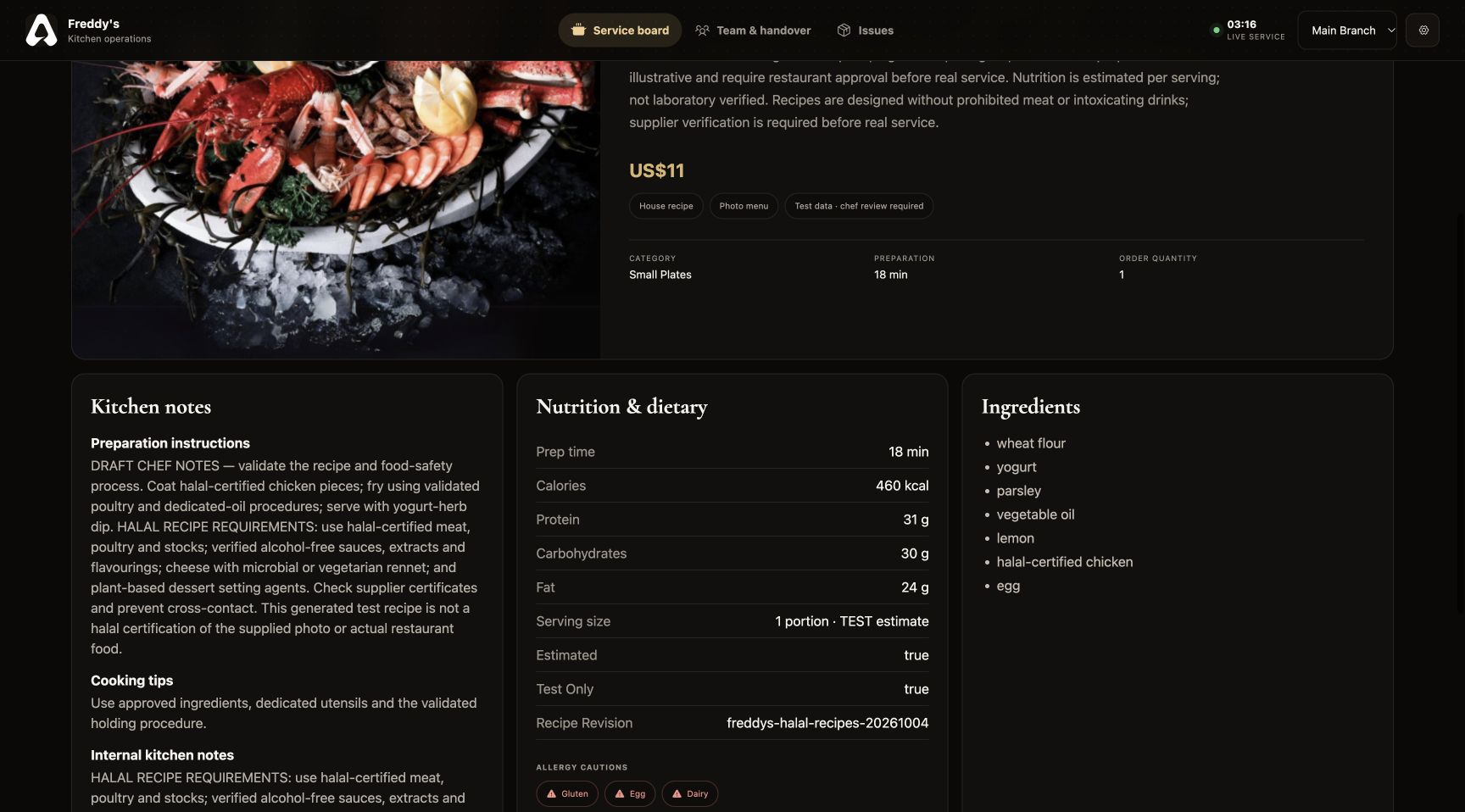Open the Issues tab
Viewport: 1465px width, 812px height.
(866, 31)
